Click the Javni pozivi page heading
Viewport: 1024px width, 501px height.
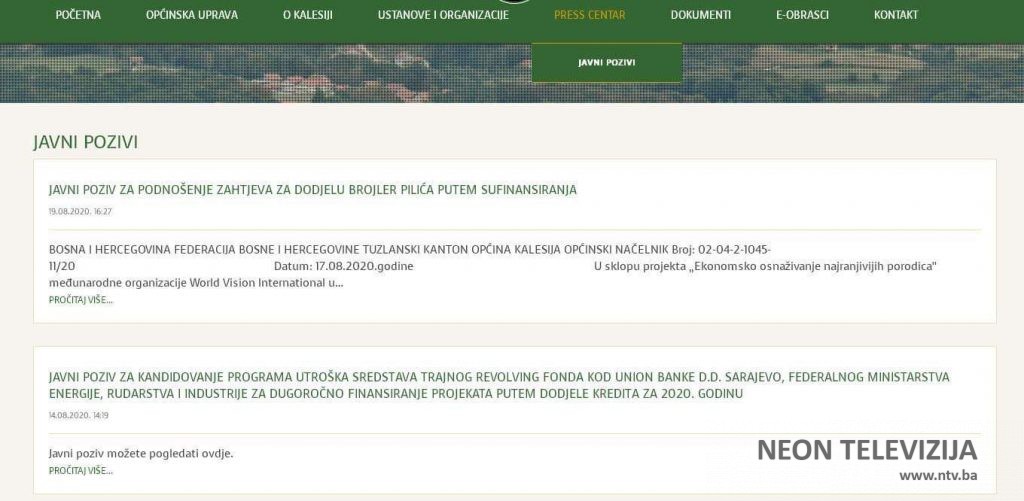tap(85, 142)
